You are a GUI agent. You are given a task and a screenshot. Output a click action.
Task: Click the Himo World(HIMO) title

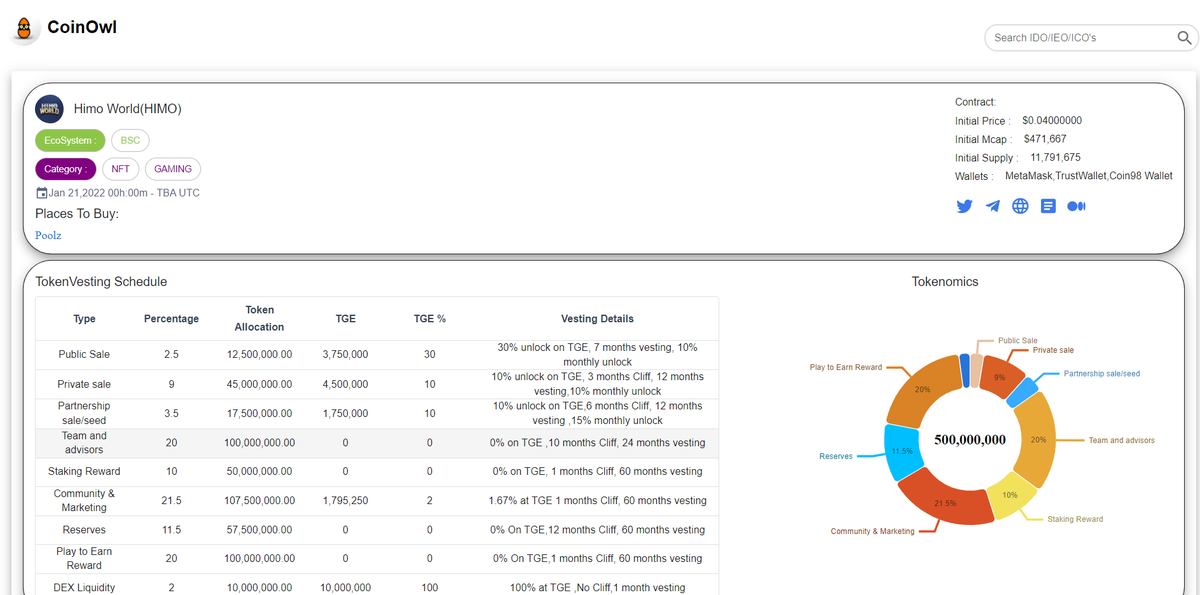(x=128, y=109)
